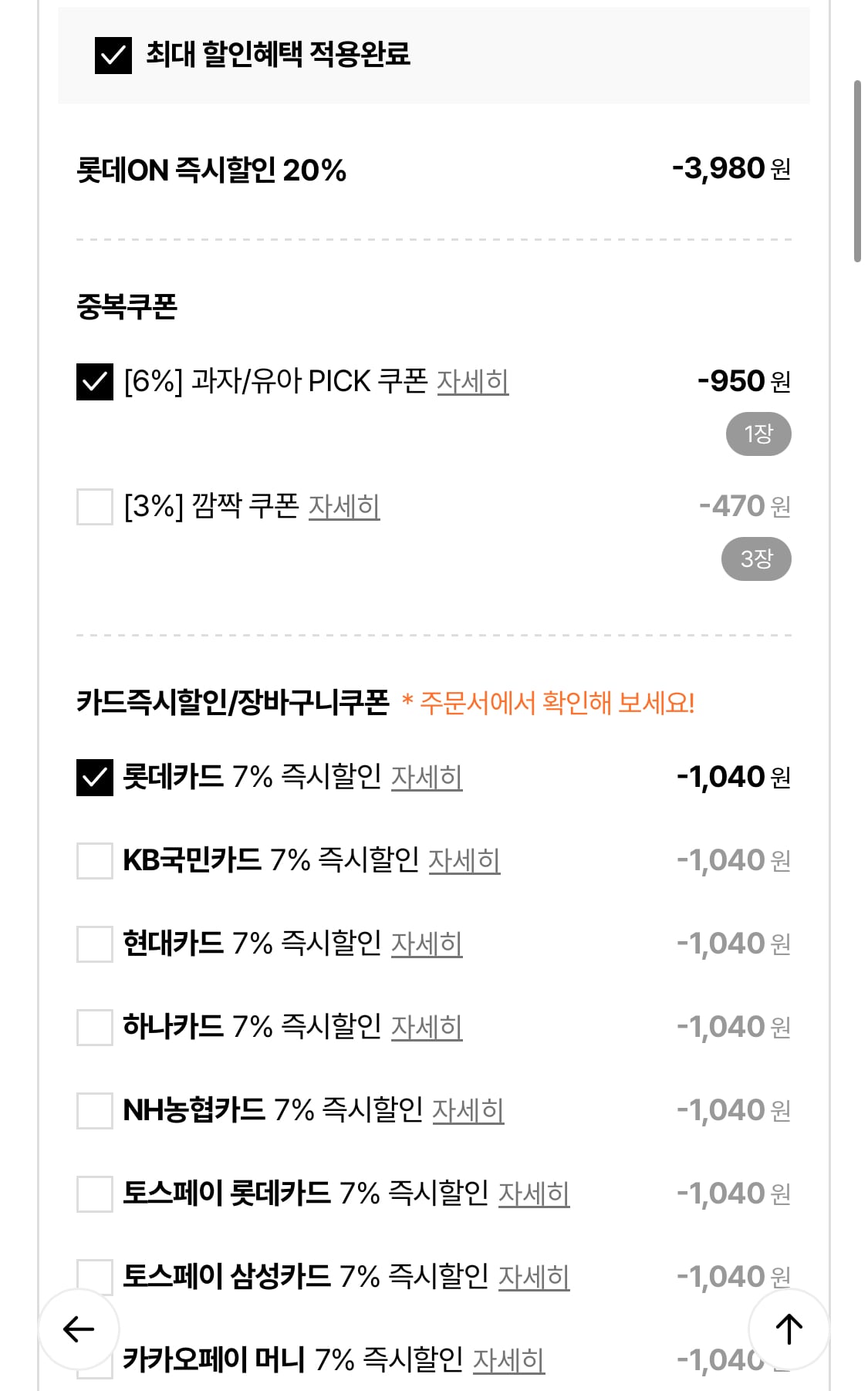Click the 주문서에서 확인해 보세요 notice text
This screenshot has height=1391, width=868.
point(549,701)
